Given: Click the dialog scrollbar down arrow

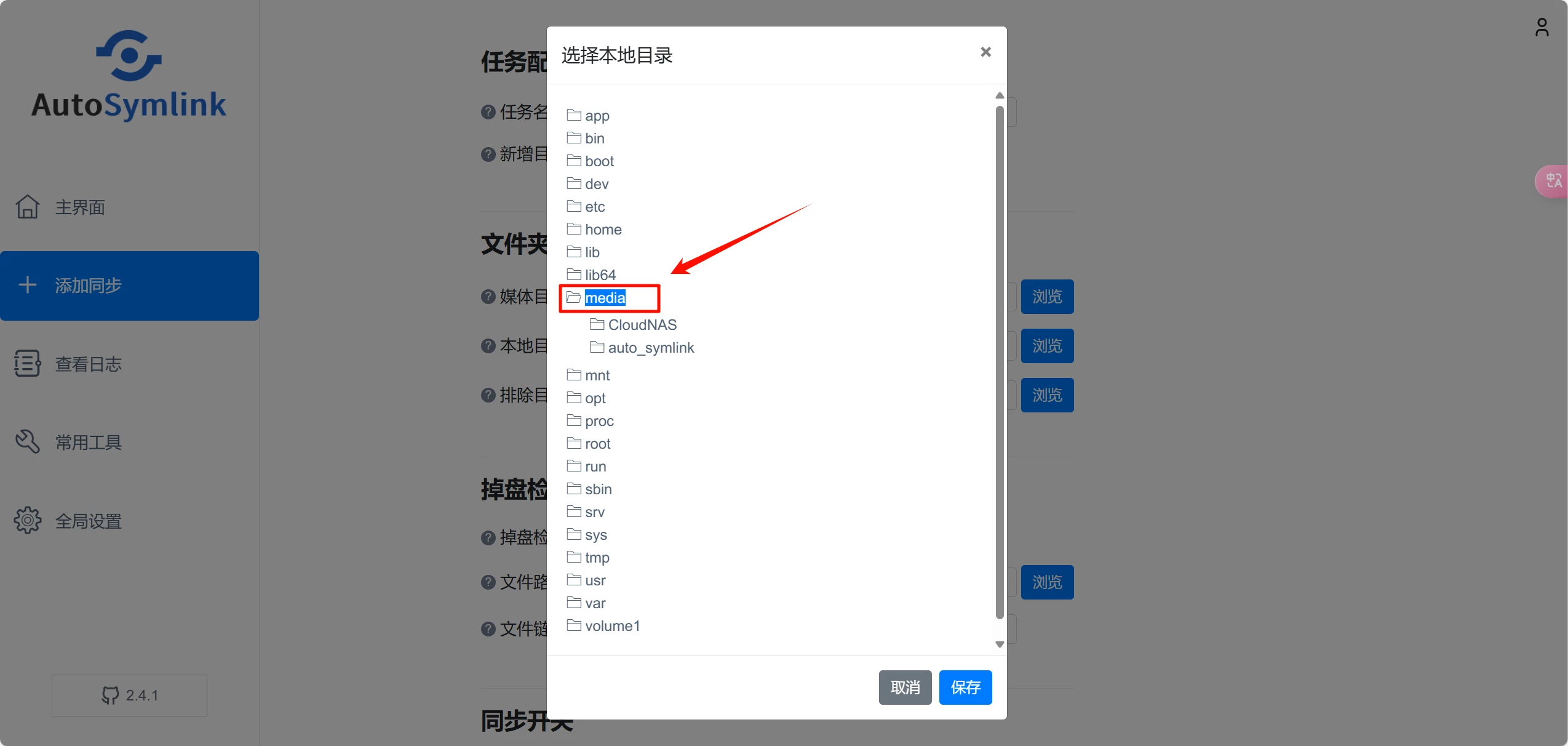Looking at the screenshot, I should 1000,644.
